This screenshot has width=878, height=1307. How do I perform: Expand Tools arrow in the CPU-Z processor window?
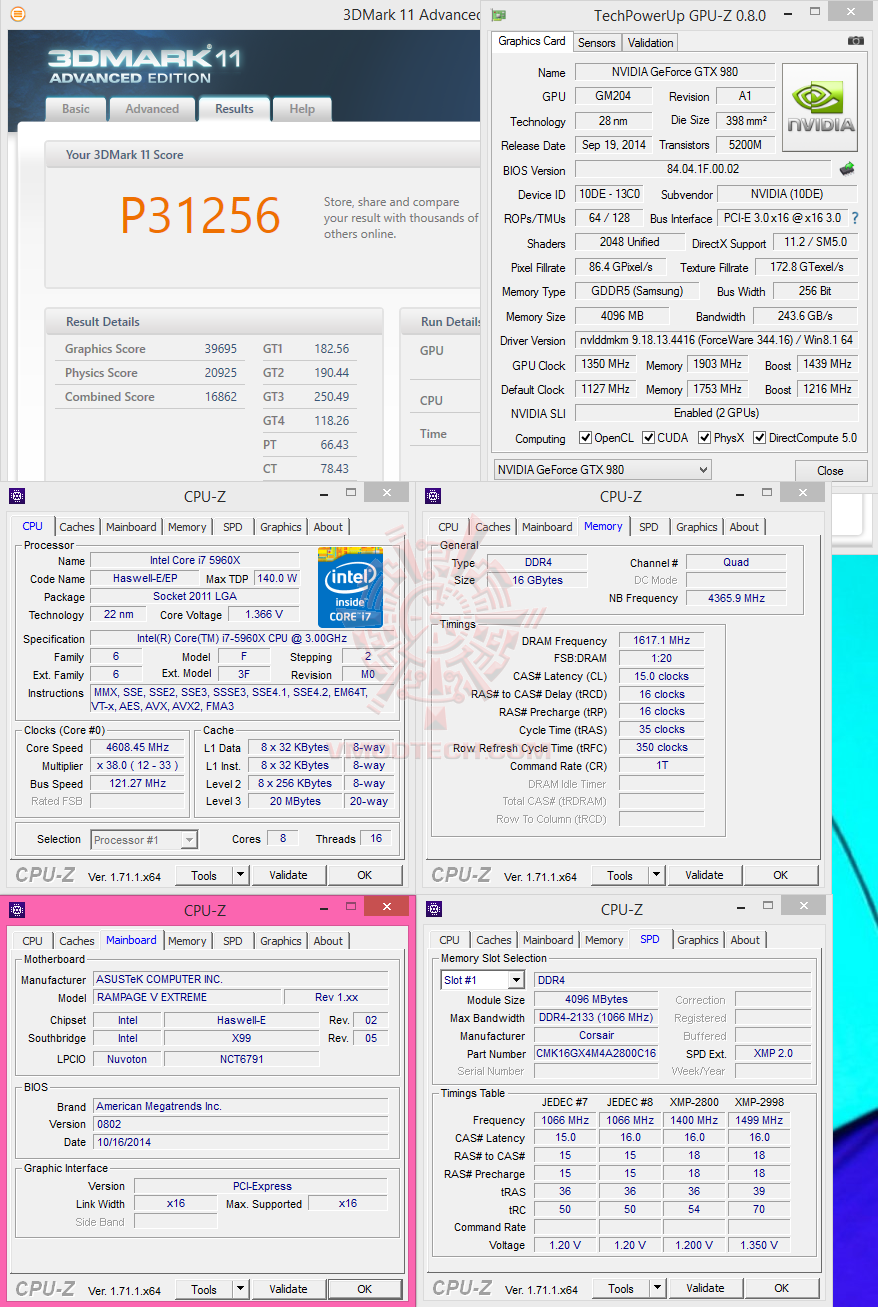[x=240, y=875]
